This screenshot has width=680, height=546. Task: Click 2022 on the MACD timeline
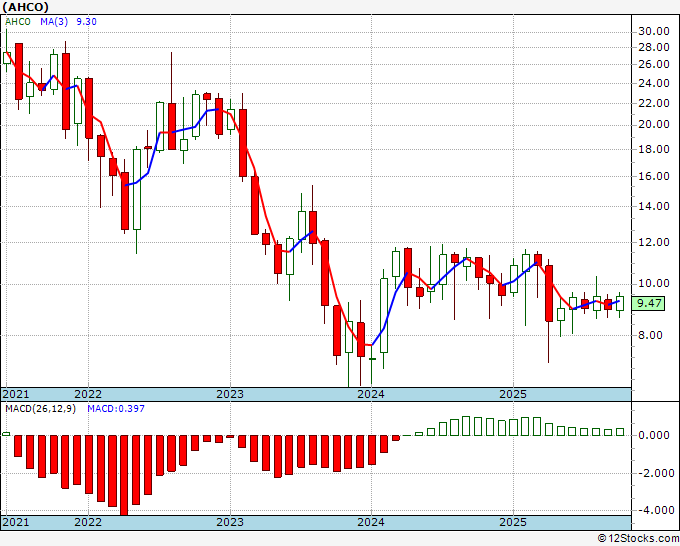point(88,522)
